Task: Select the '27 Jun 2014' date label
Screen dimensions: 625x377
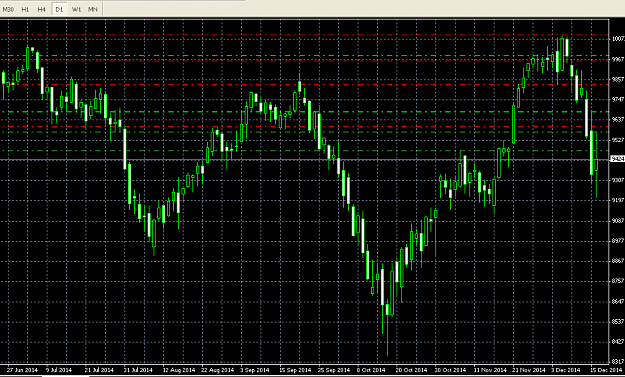Action: click(x=22, y=370)
